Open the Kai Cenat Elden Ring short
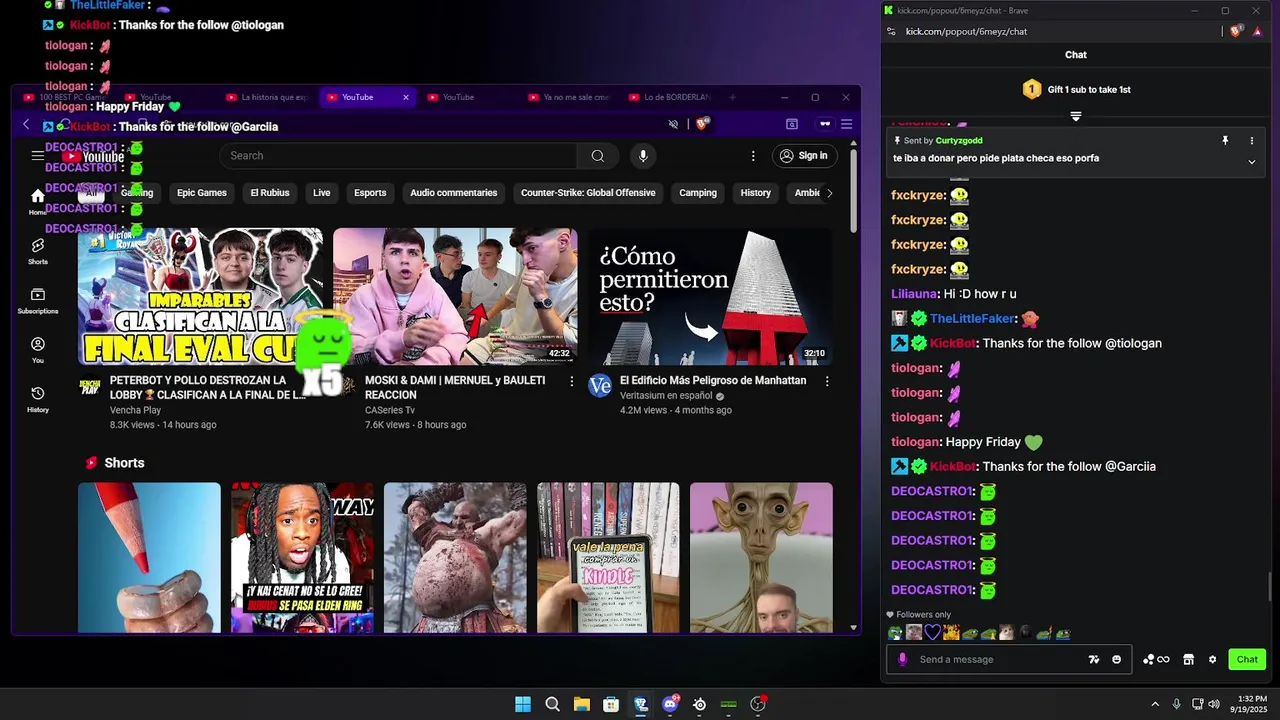This screenshot has width=1280, height=720. 302,558
